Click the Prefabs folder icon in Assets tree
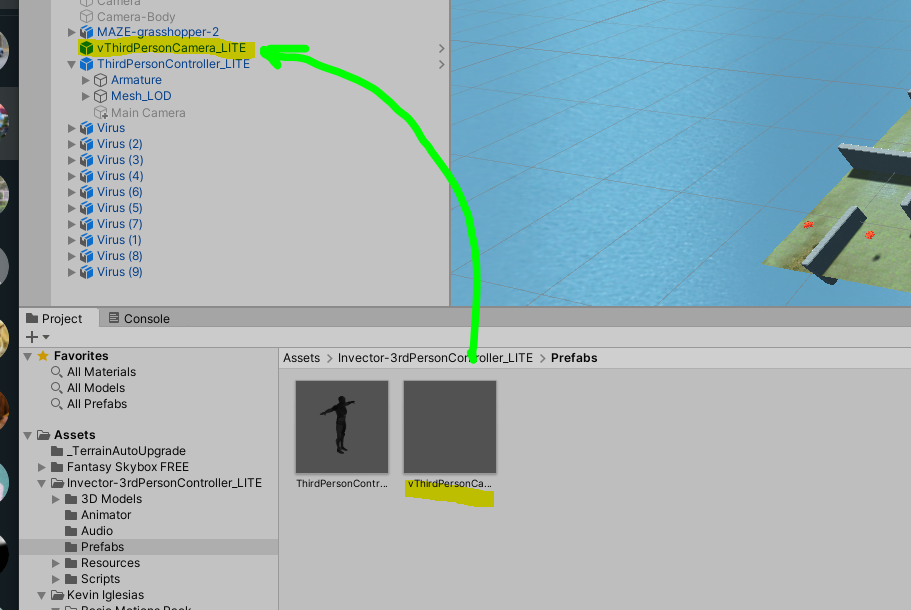Screen dimensions: 911x610 pyautogui.click(x=71, y=547)
